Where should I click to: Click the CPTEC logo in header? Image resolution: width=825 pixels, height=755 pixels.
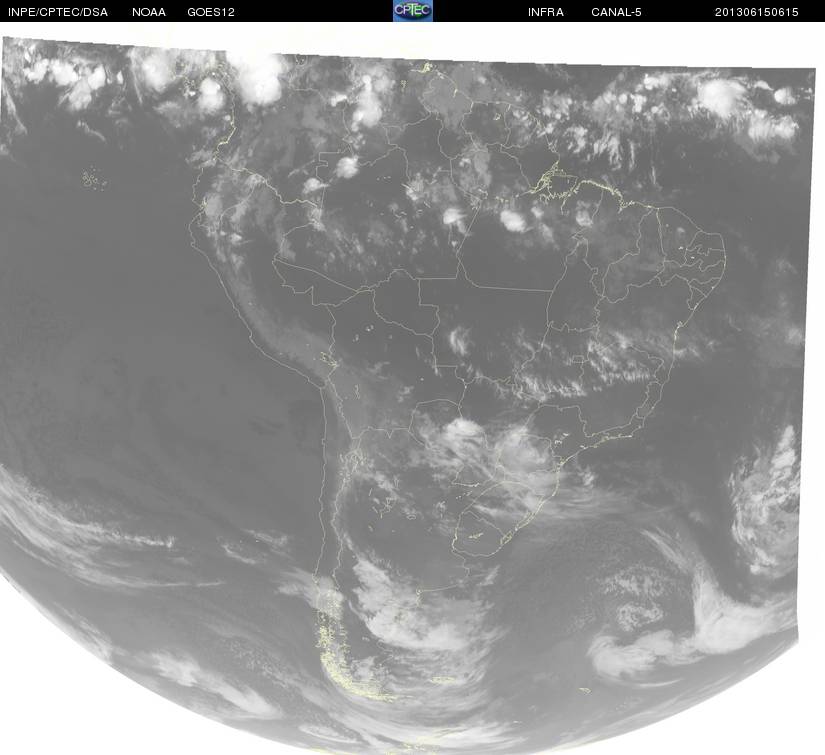[413, 11]
